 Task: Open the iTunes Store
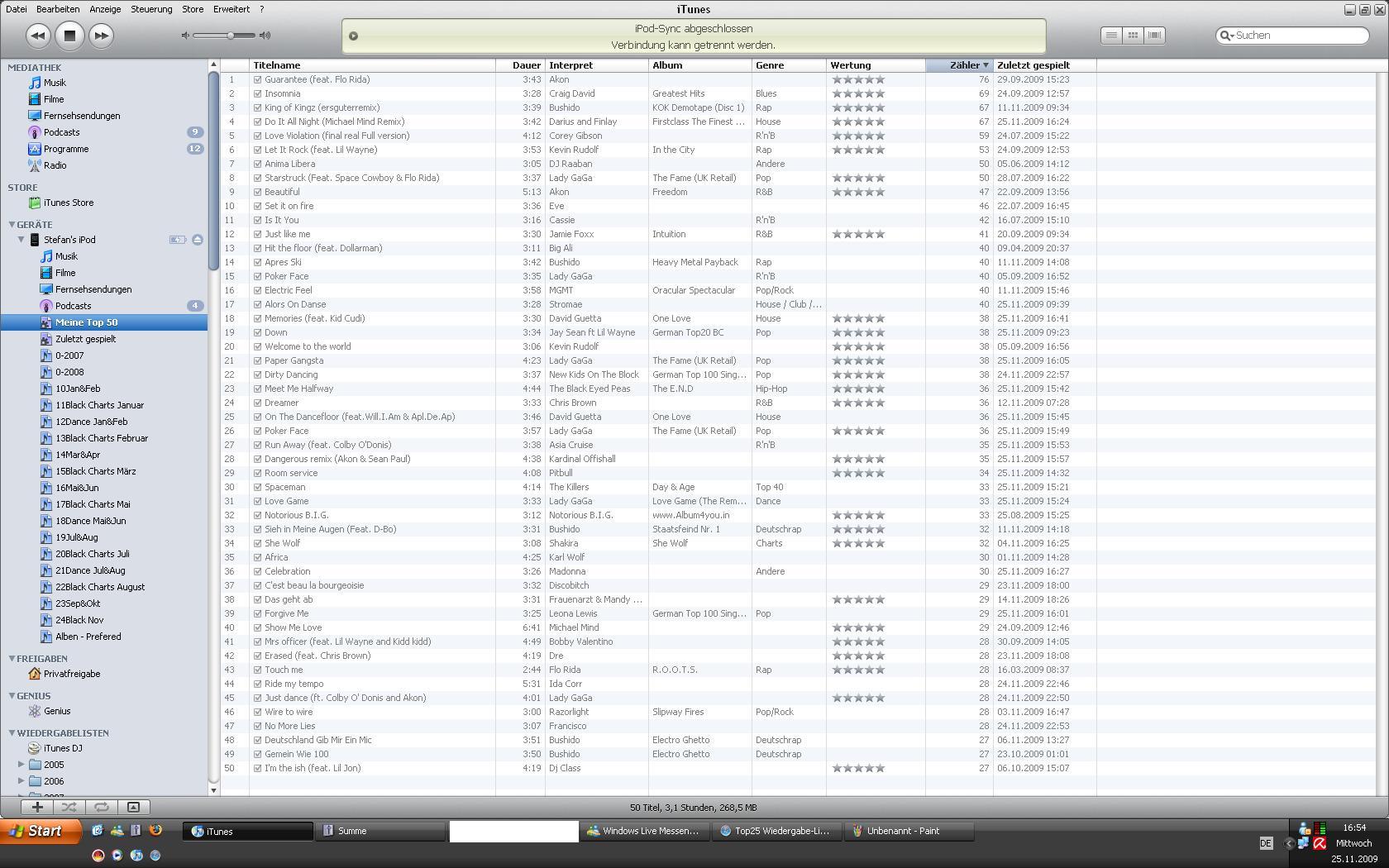69,203
